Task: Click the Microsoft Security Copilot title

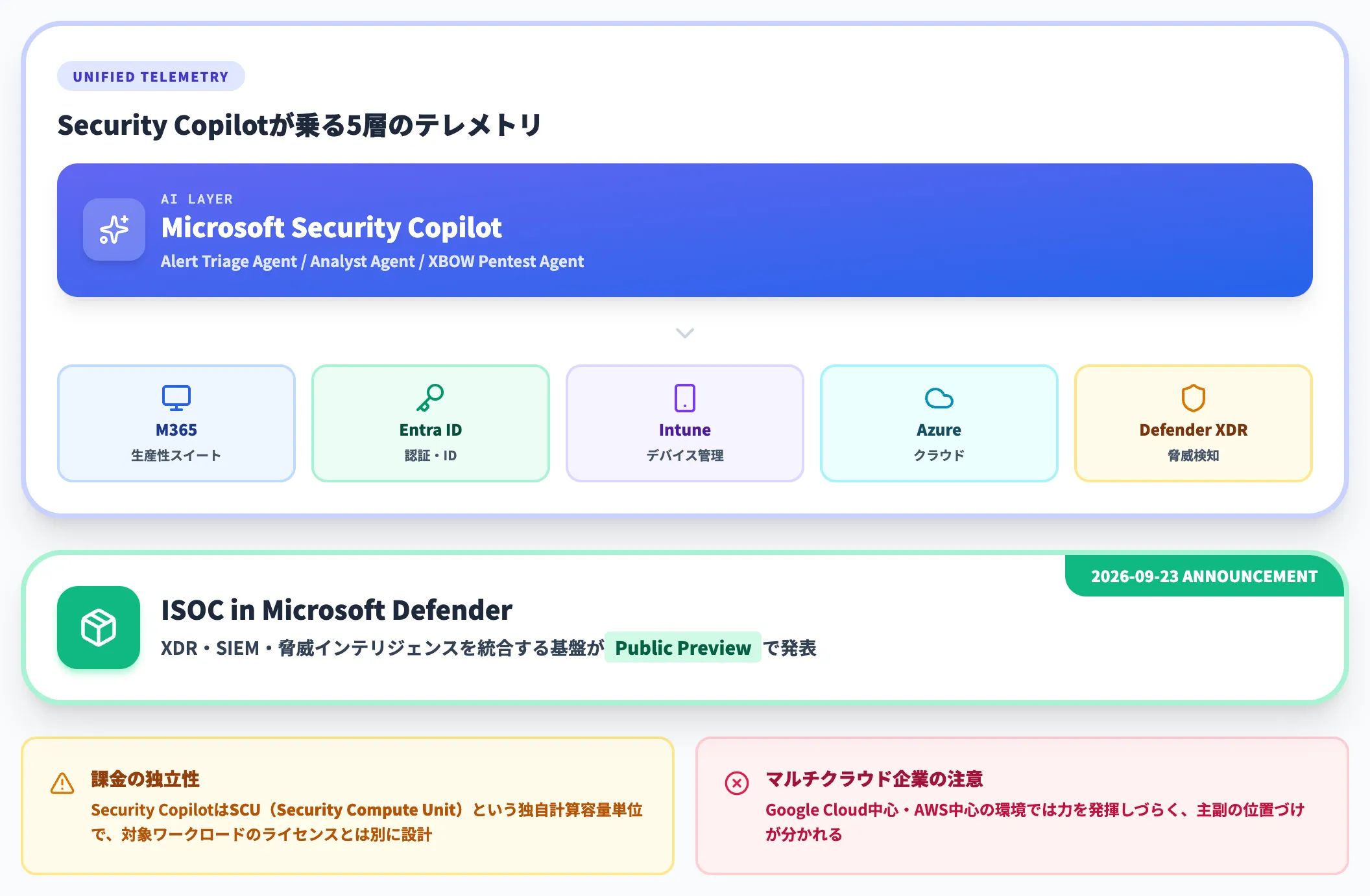Action: coord(331,228)
